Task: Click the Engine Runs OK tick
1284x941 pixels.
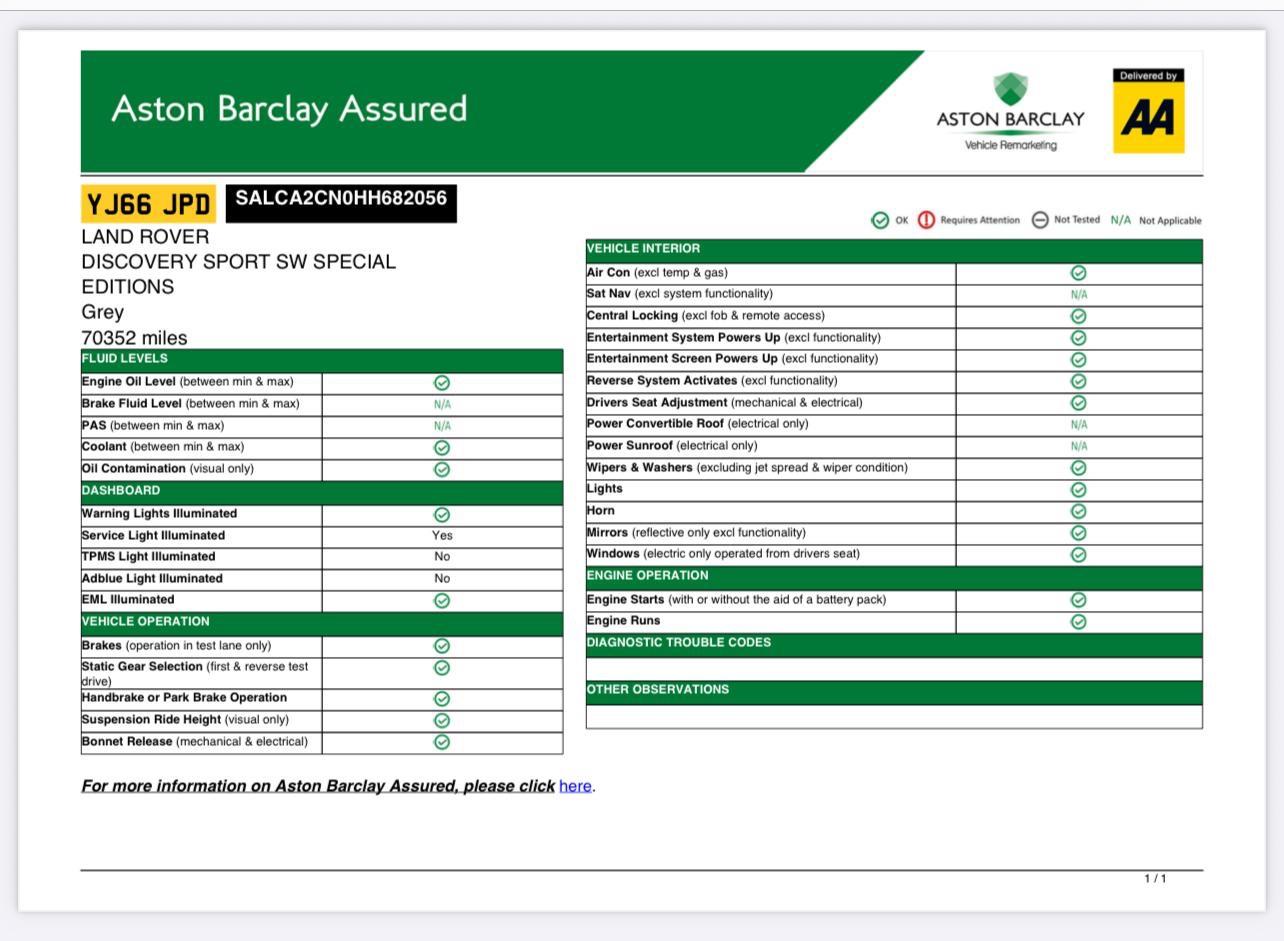Action: click(1079, 622)
